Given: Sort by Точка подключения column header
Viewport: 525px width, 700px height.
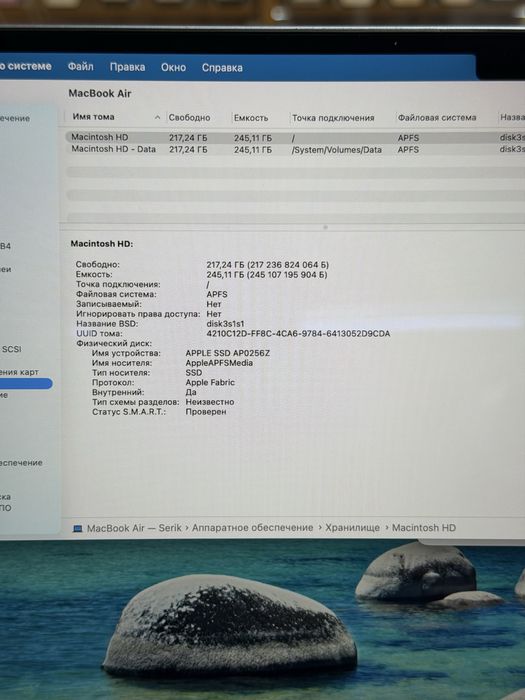Looking at the screenshot, I should pyautogui.click(x=333, y=118).
